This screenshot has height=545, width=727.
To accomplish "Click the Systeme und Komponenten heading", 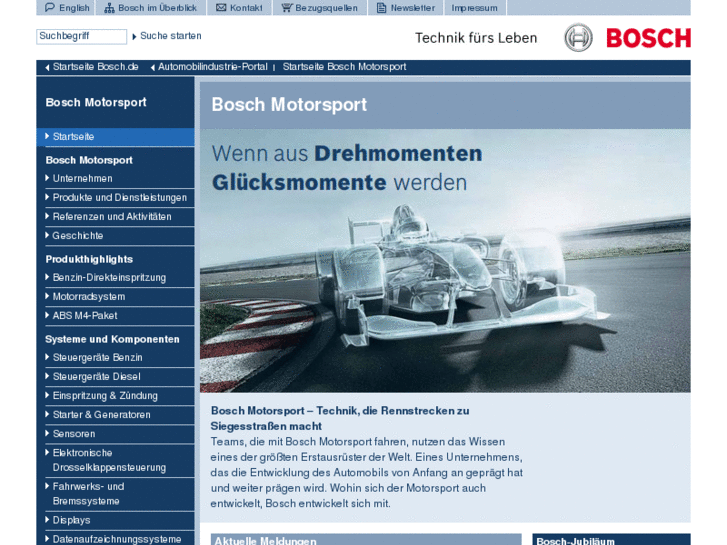I will (x=112, y=340).
